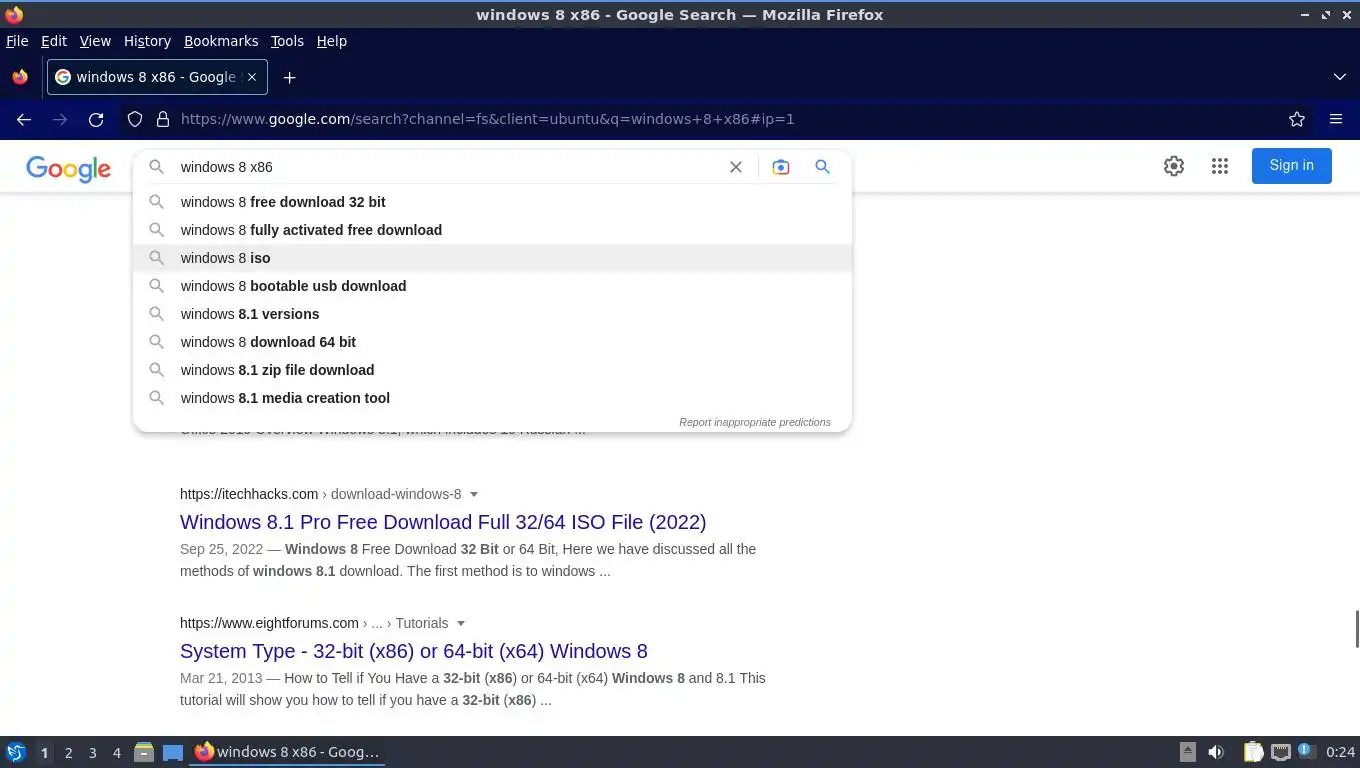
Task: Click the site security padlock icon
Action: 163,119
